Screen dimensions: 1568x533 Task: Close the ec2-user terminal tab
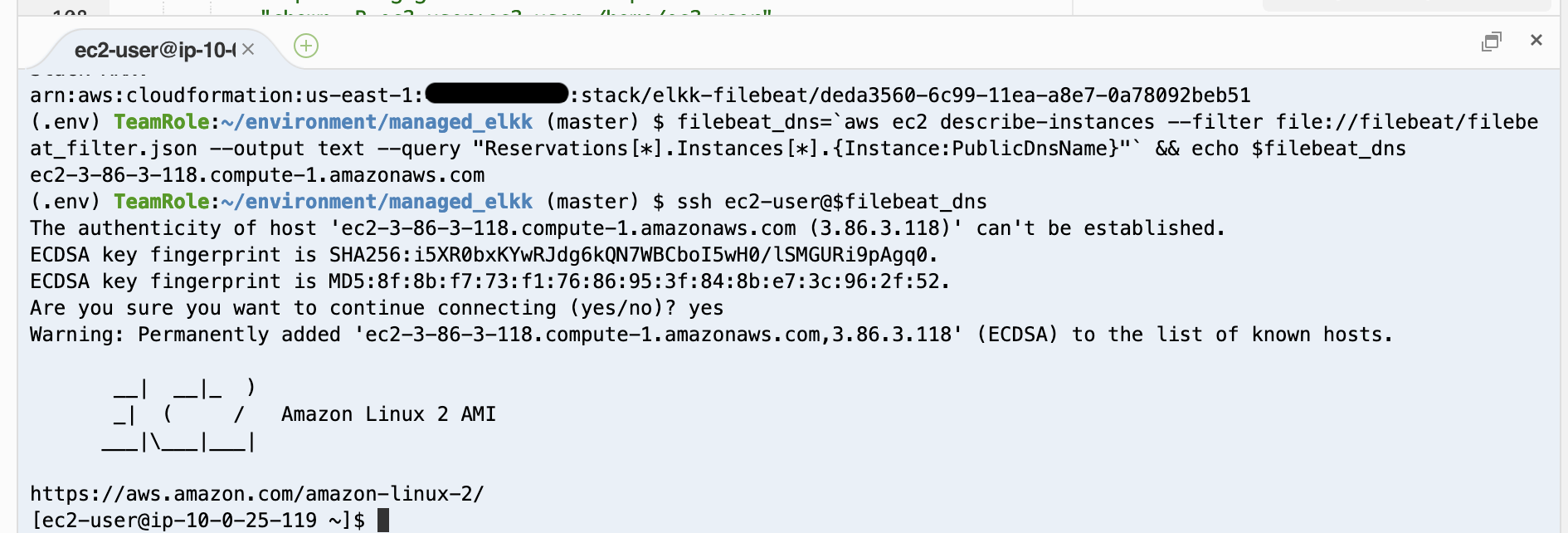click(x=248, y=50)
